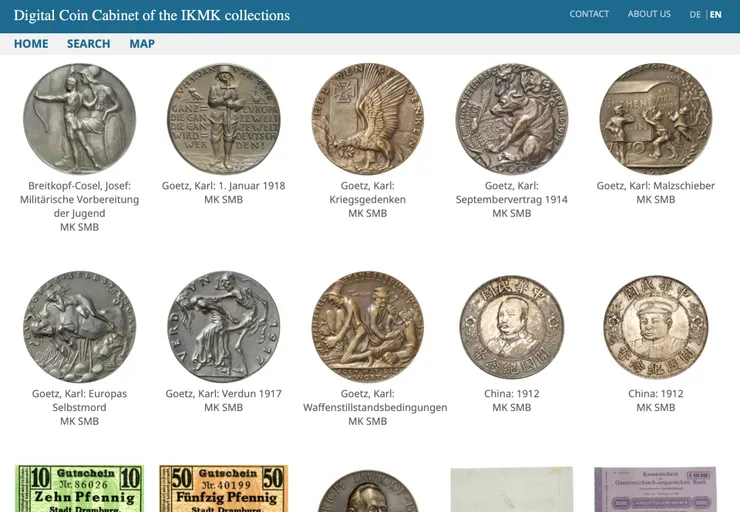Go to the SEARCH page
Screen dimensions: 740x512
[88, 44]
